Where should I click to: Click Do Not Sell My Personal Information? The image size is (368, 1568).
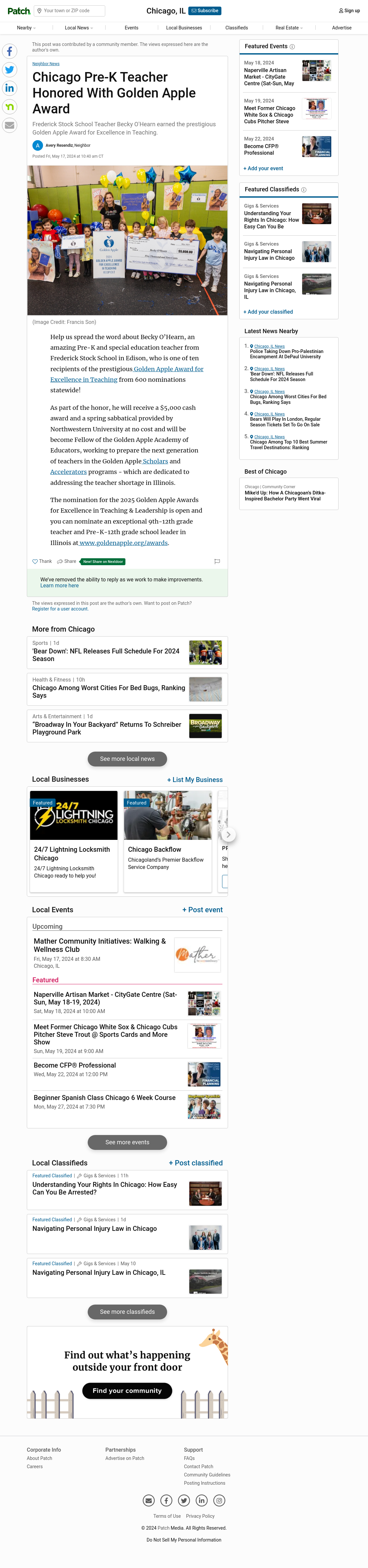click(184, 1540)
